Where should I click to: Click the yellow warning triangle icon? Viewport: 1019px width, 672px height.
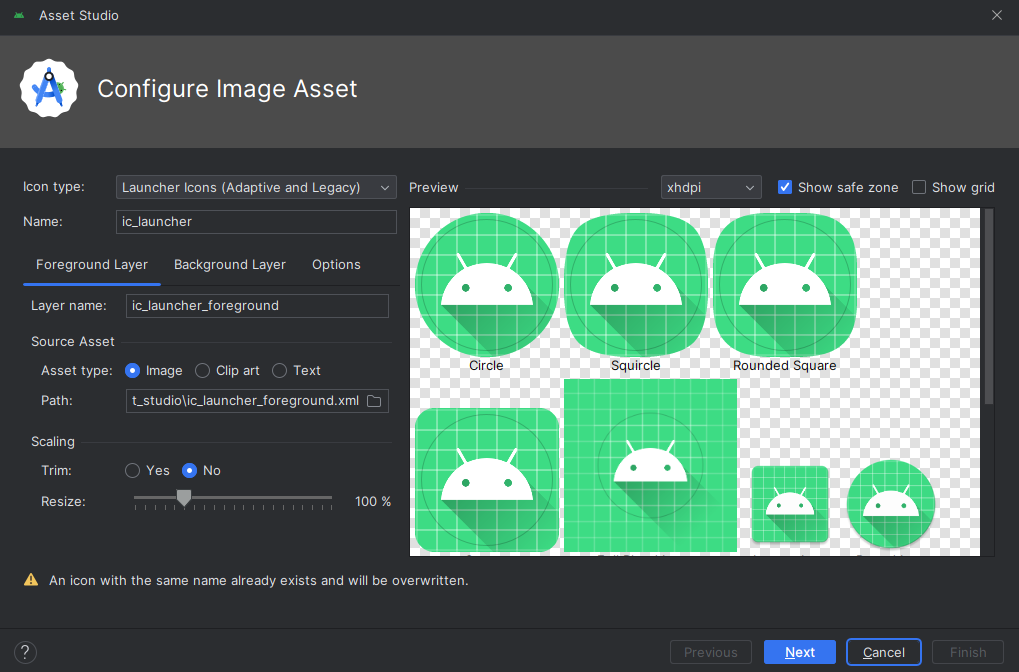(31, 580)
